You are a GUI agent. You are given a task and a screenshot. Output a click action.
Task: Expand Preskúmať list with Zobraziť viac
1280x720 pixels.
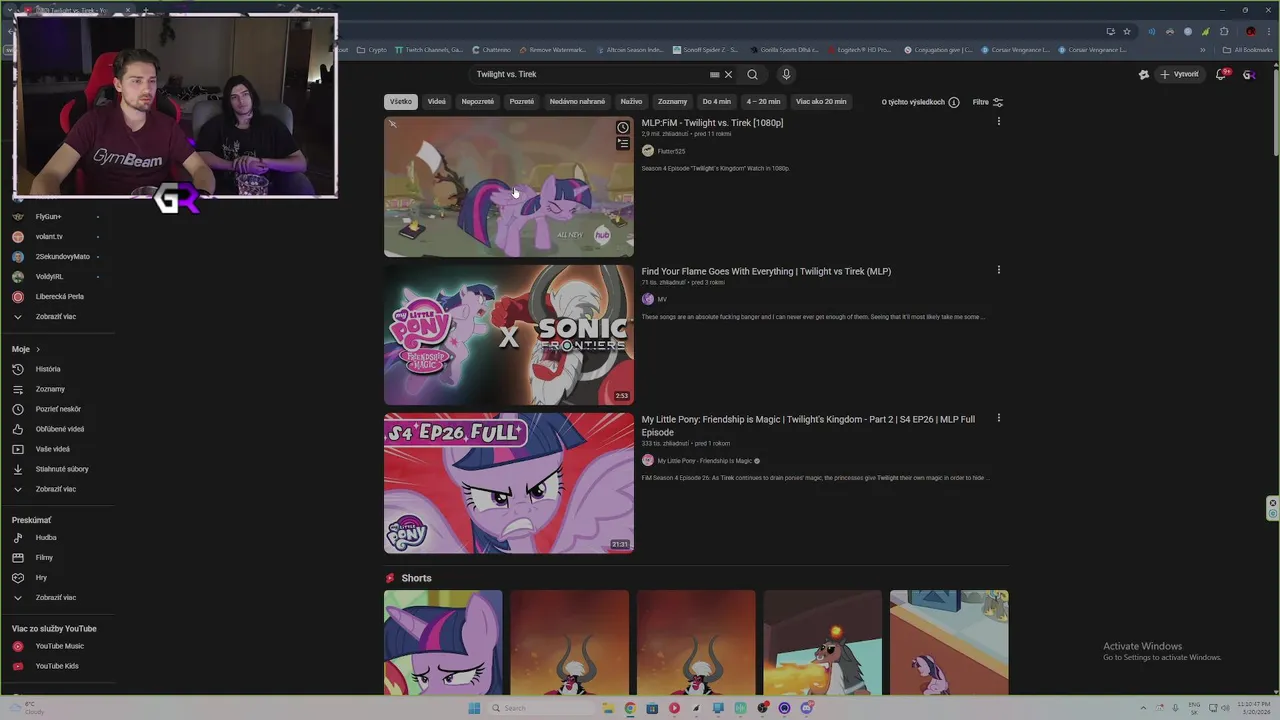pyautogui.click(x=57, y=597)
